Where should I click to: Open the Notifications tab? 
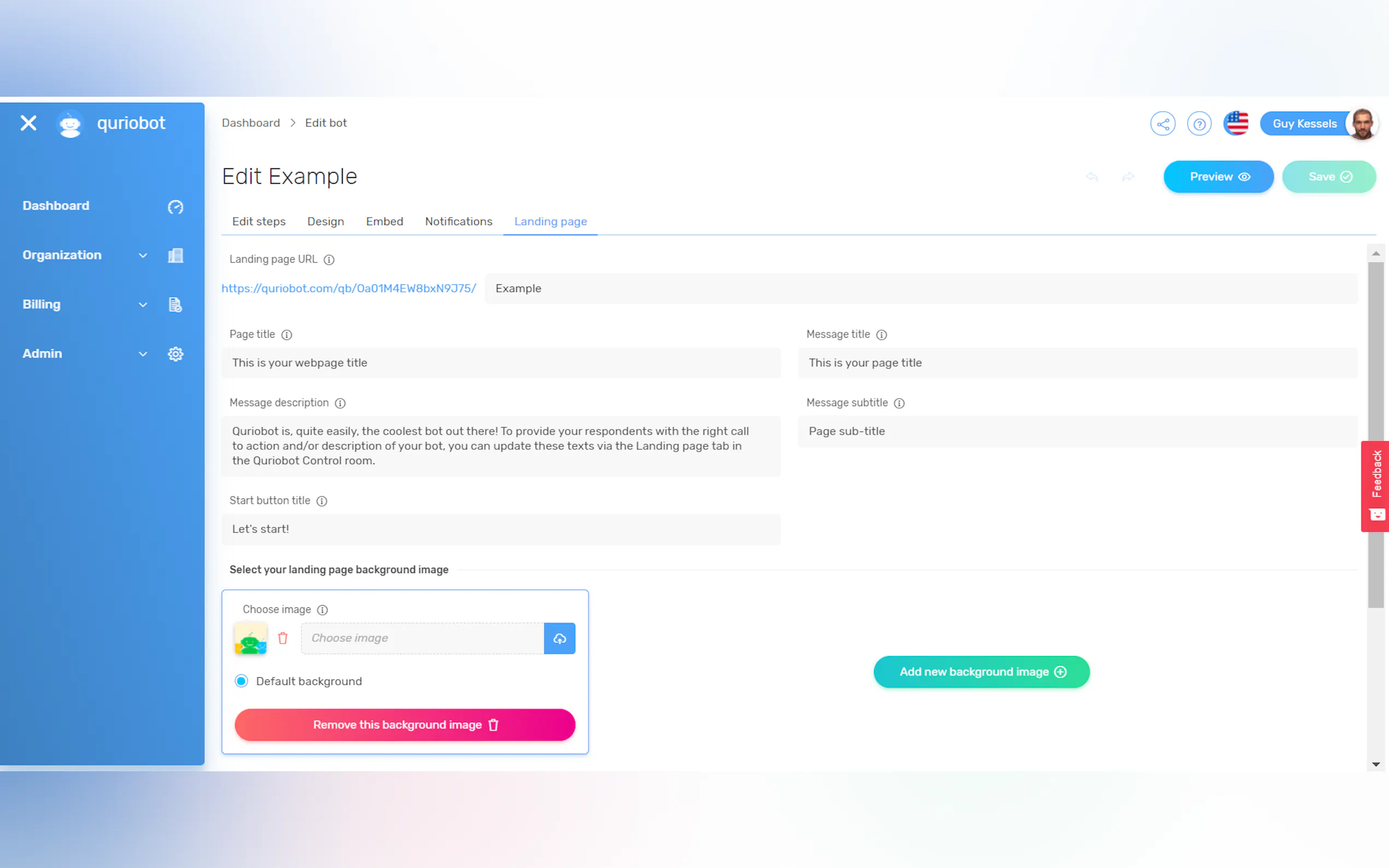coord(458,221)
